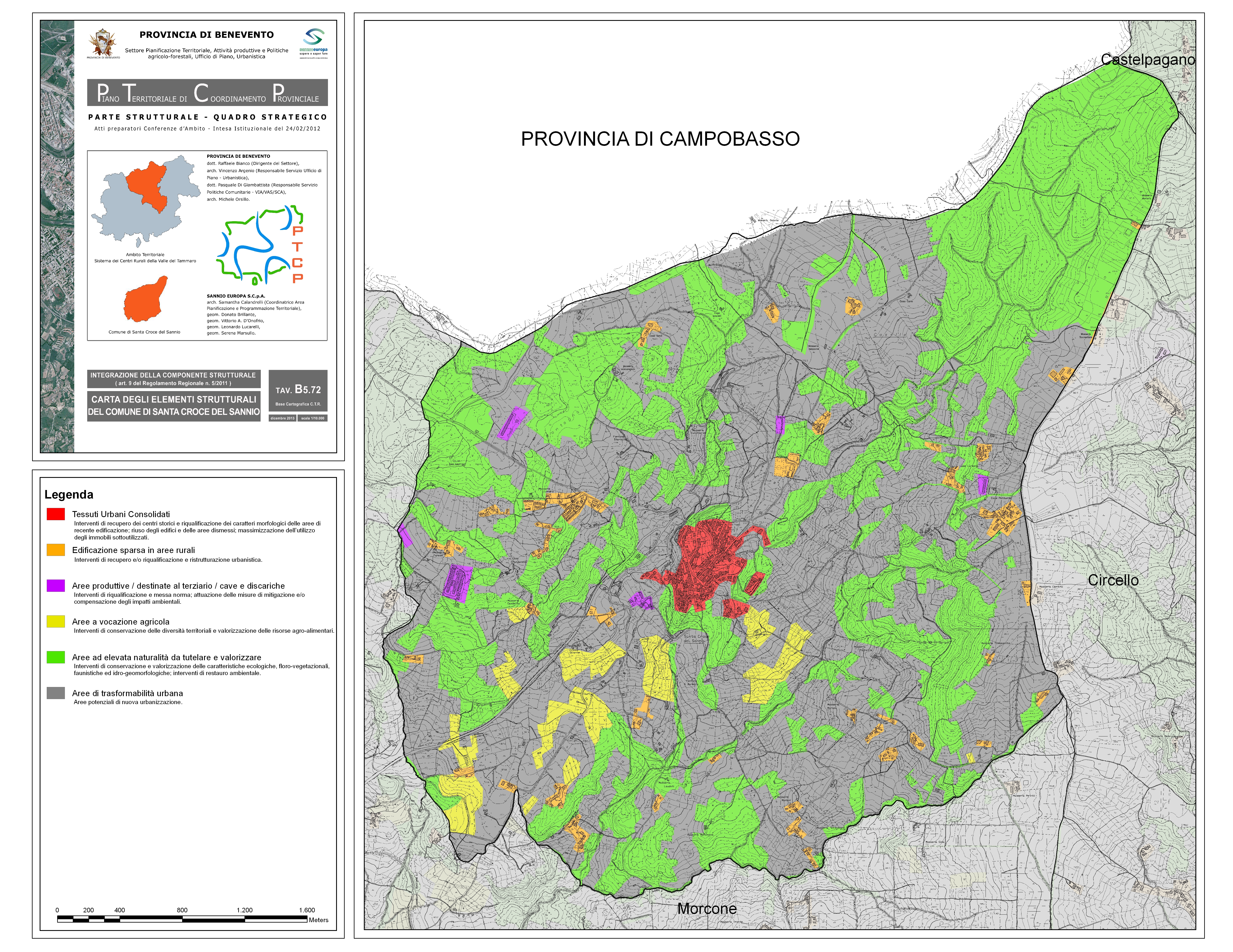
Task: Click the 'scala 1/10.000' tag
Action: click(x=313, y=418)
